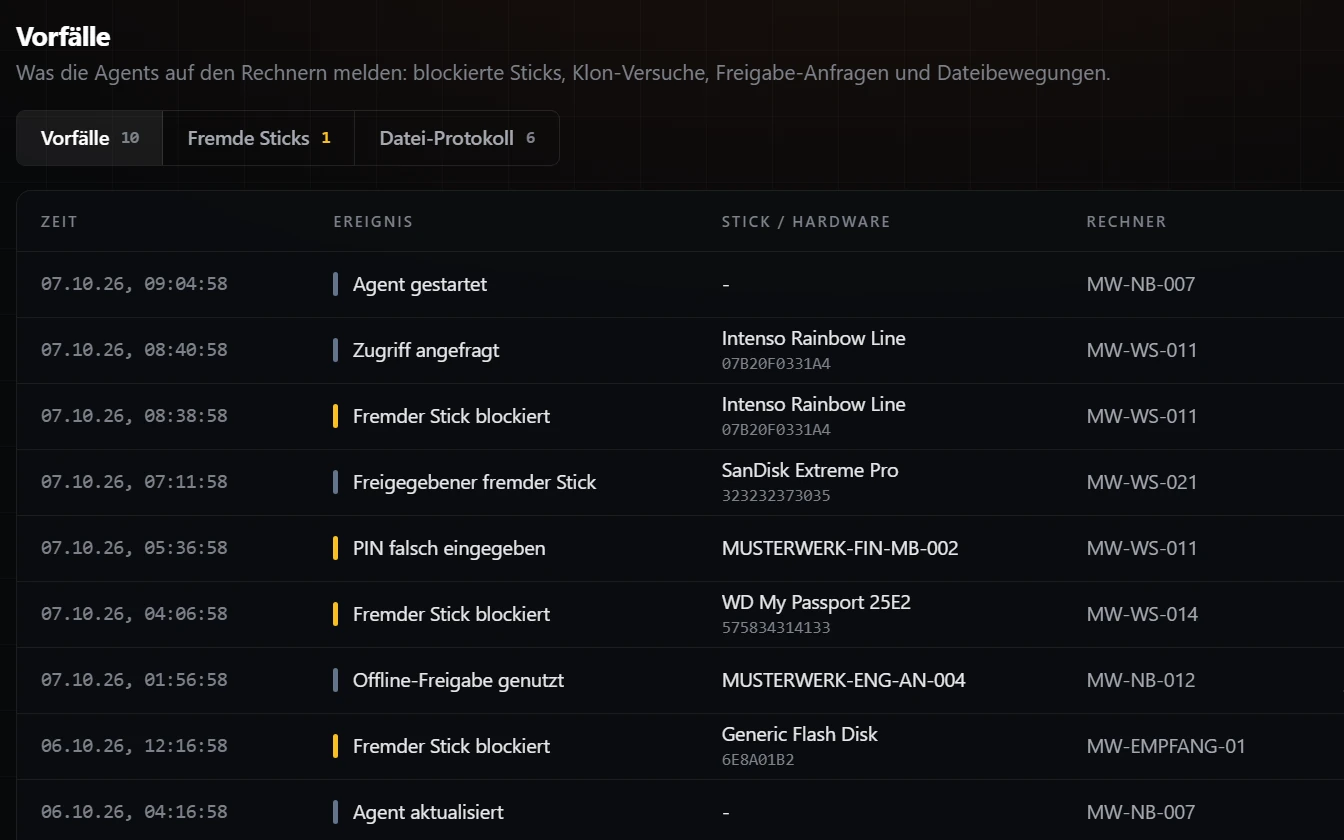Click the timestamp 06.10.26, 12:16:58
Viewport: 1344px width, 840px height.
(134, 746)
